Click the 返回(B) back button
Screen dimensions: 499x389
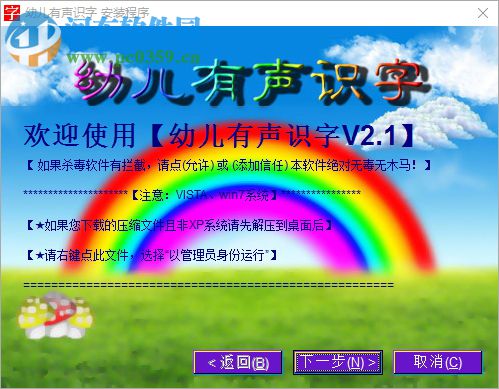238,362
